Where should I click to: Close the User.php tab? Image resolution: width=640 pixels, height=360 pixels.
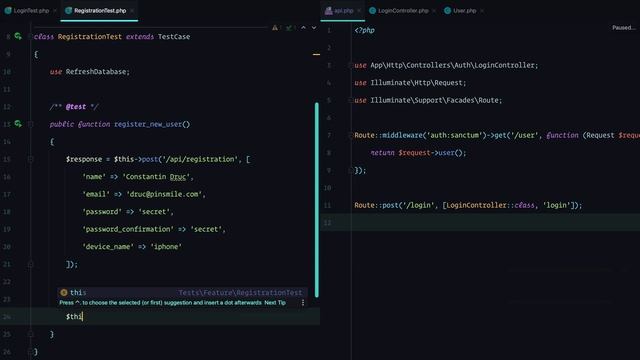pos(482,11)
